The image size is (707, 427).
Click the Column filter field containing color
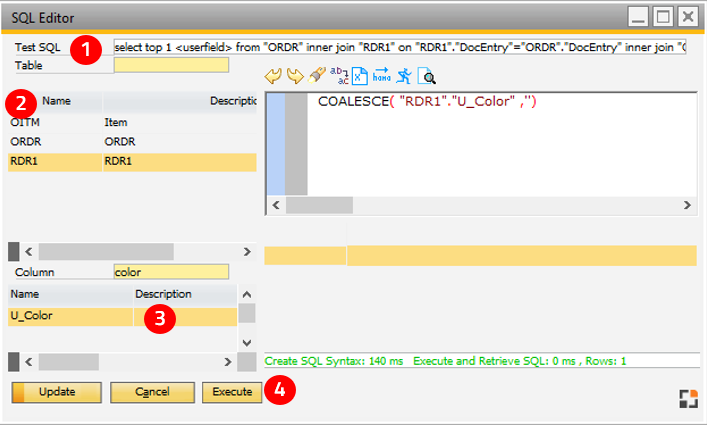(171, 272)
